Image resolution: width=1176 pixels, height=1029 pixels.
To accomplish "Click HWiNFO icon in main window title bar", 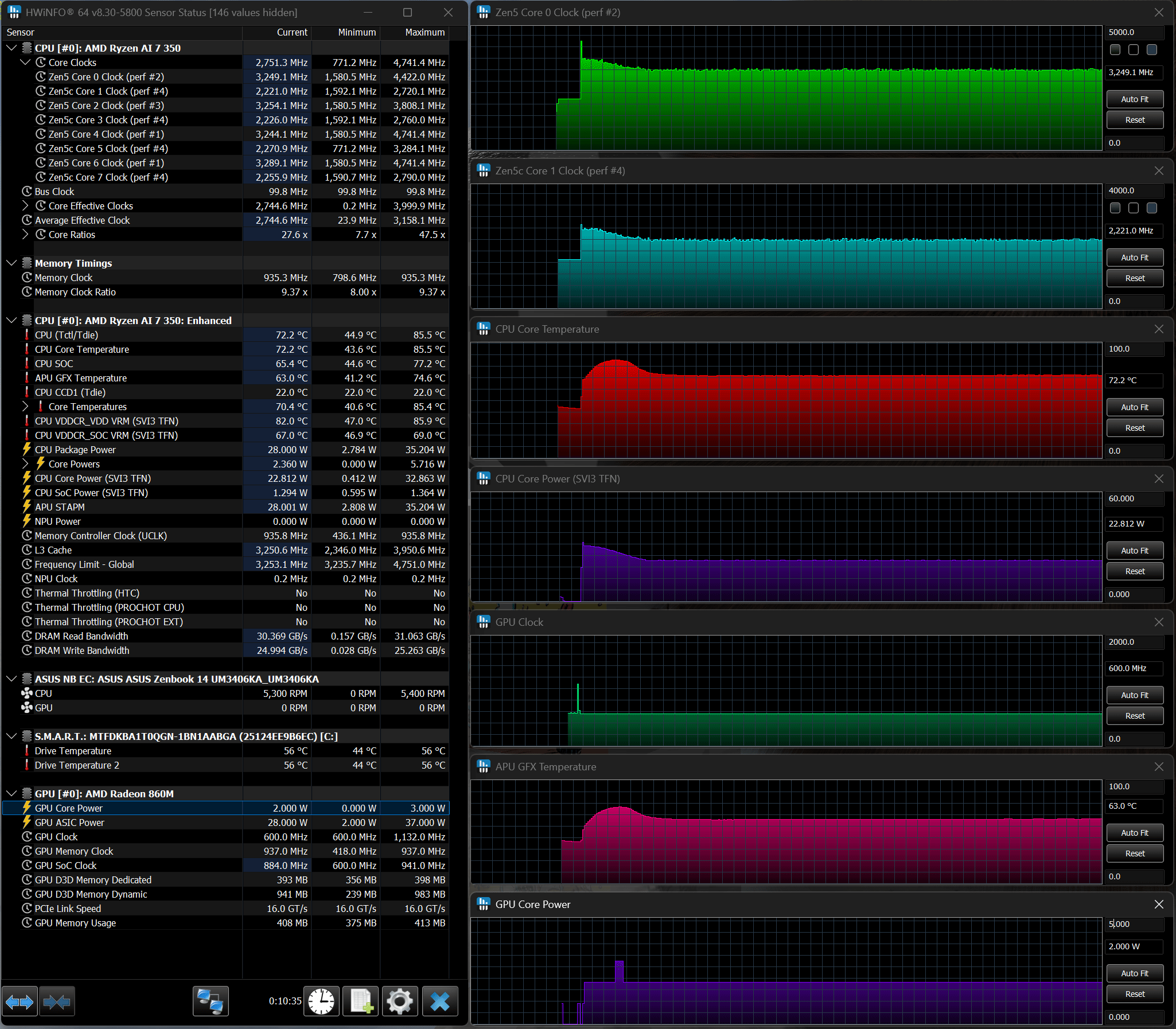I will (x=14, y=12).
